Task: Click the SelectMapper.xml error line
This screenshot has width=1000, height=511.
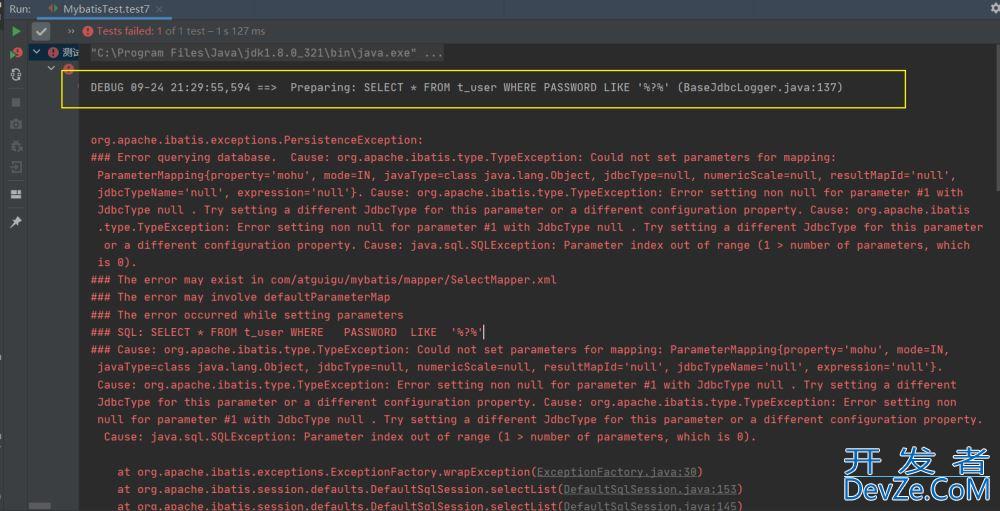Action: point(323,280)
